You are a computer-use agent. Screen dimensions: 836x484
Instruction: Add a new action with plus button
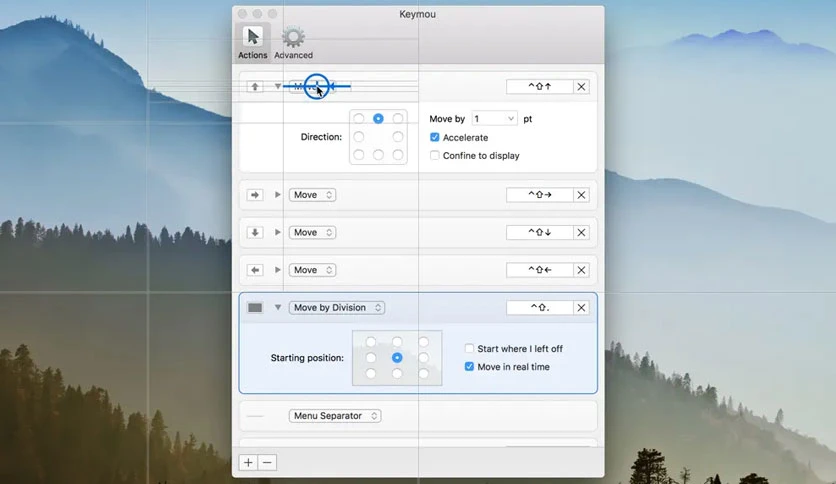point(248,462)
